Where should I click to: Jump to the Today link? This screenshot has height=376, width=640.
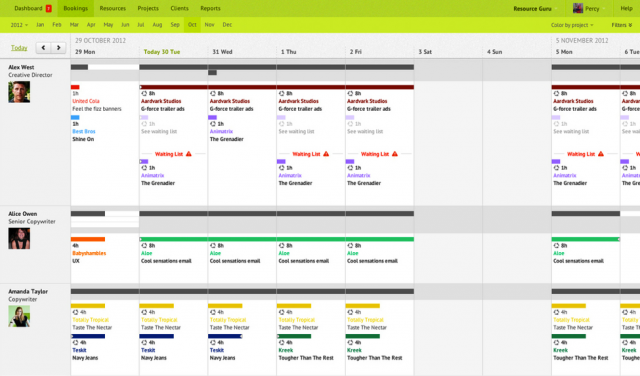coord(19,48)
